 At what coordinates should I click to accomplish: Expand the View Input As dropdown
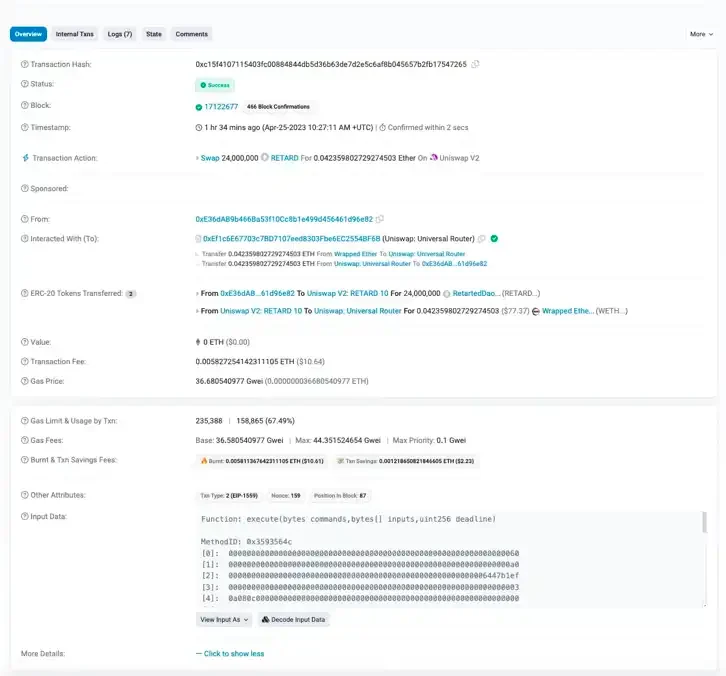[x=224, y=620]
